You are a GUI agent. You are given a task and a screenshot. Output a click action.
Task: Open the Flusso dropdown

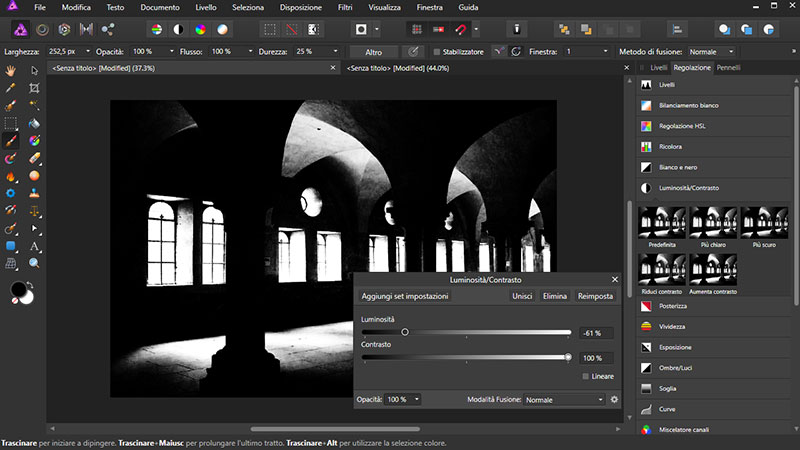[250, 52]
